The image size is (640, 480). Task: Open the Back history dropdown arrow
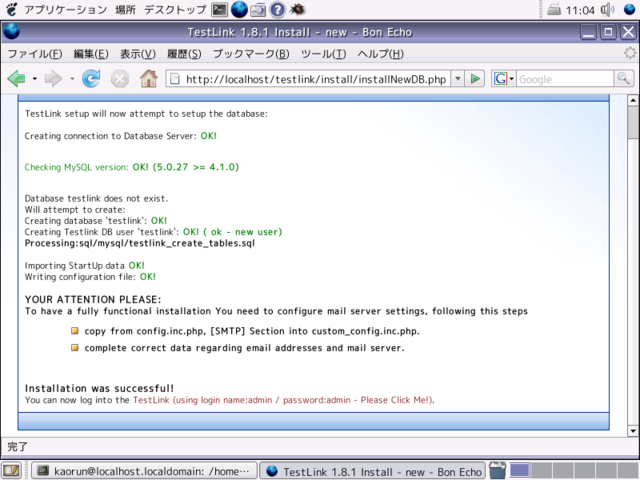pos(35,79)
